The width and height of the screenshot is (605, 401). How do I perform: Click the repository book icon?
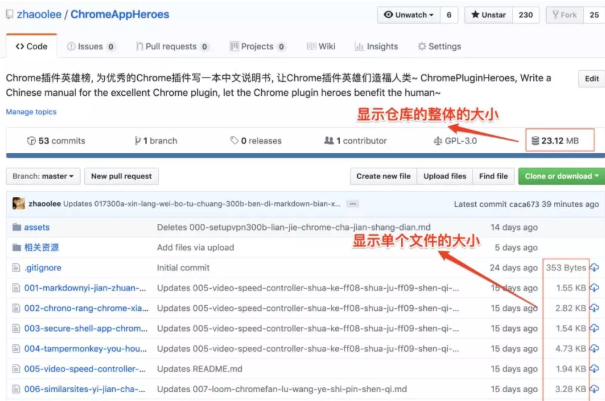[10, 15]
